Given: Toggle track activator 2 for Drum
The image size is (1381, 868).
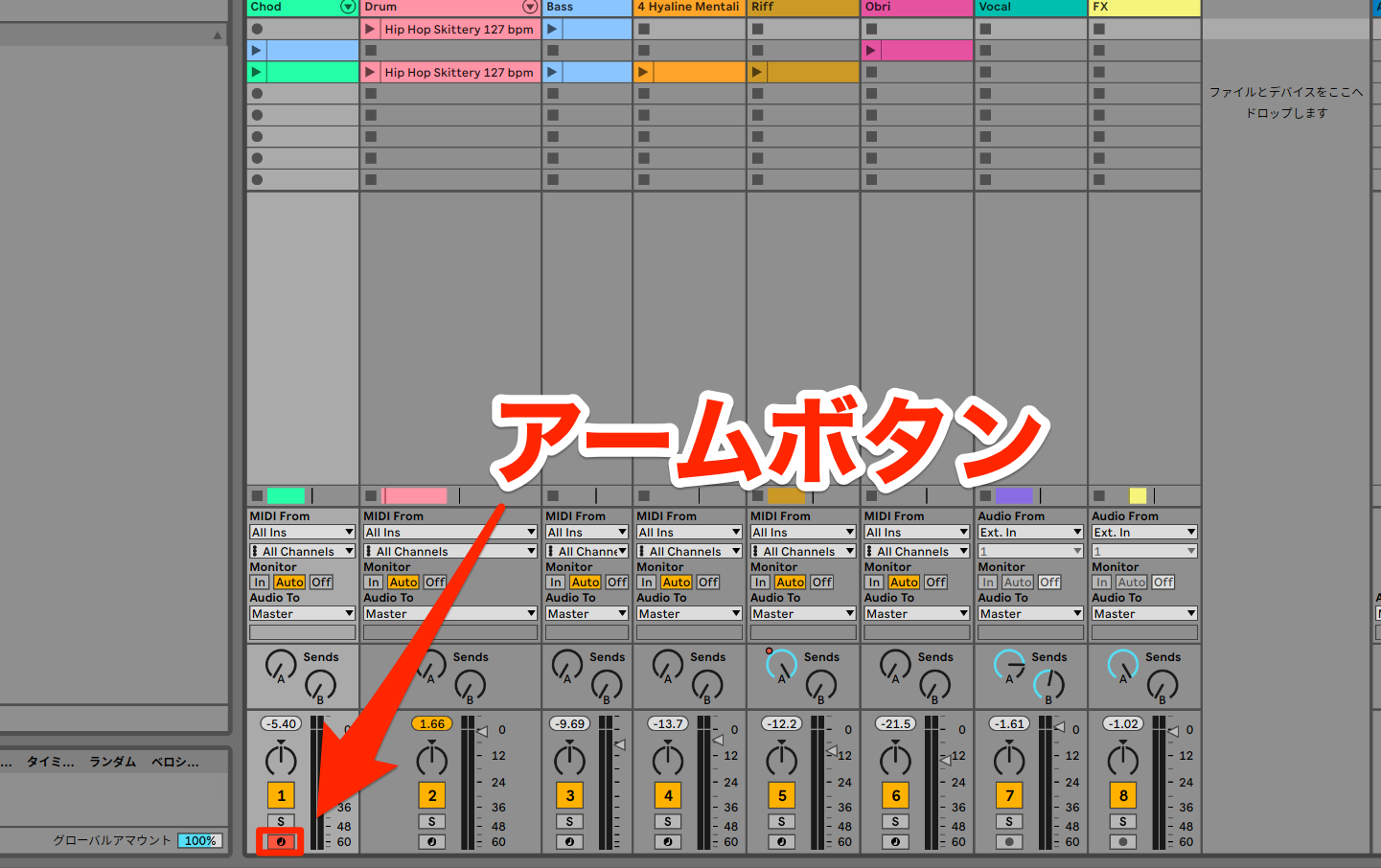Looking at the screenshot, I should pyautogui.click(x=432, y=795).
